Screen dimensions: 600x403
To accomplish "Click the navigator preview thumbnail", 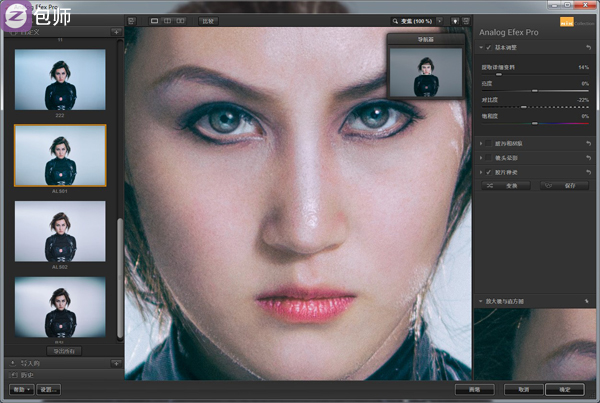I will (426, 72).
